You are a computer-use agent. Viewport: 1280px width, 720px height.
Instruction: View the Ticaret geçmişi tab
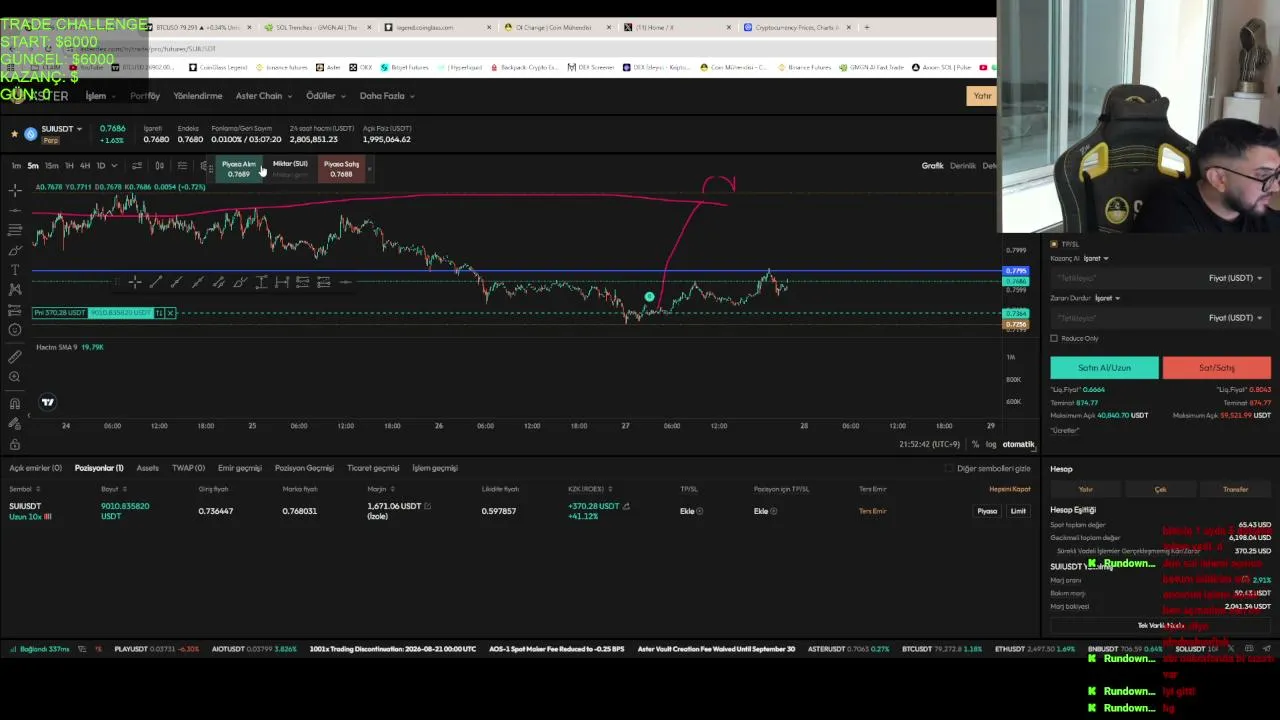pyautogui.click(x=373, y=468)
